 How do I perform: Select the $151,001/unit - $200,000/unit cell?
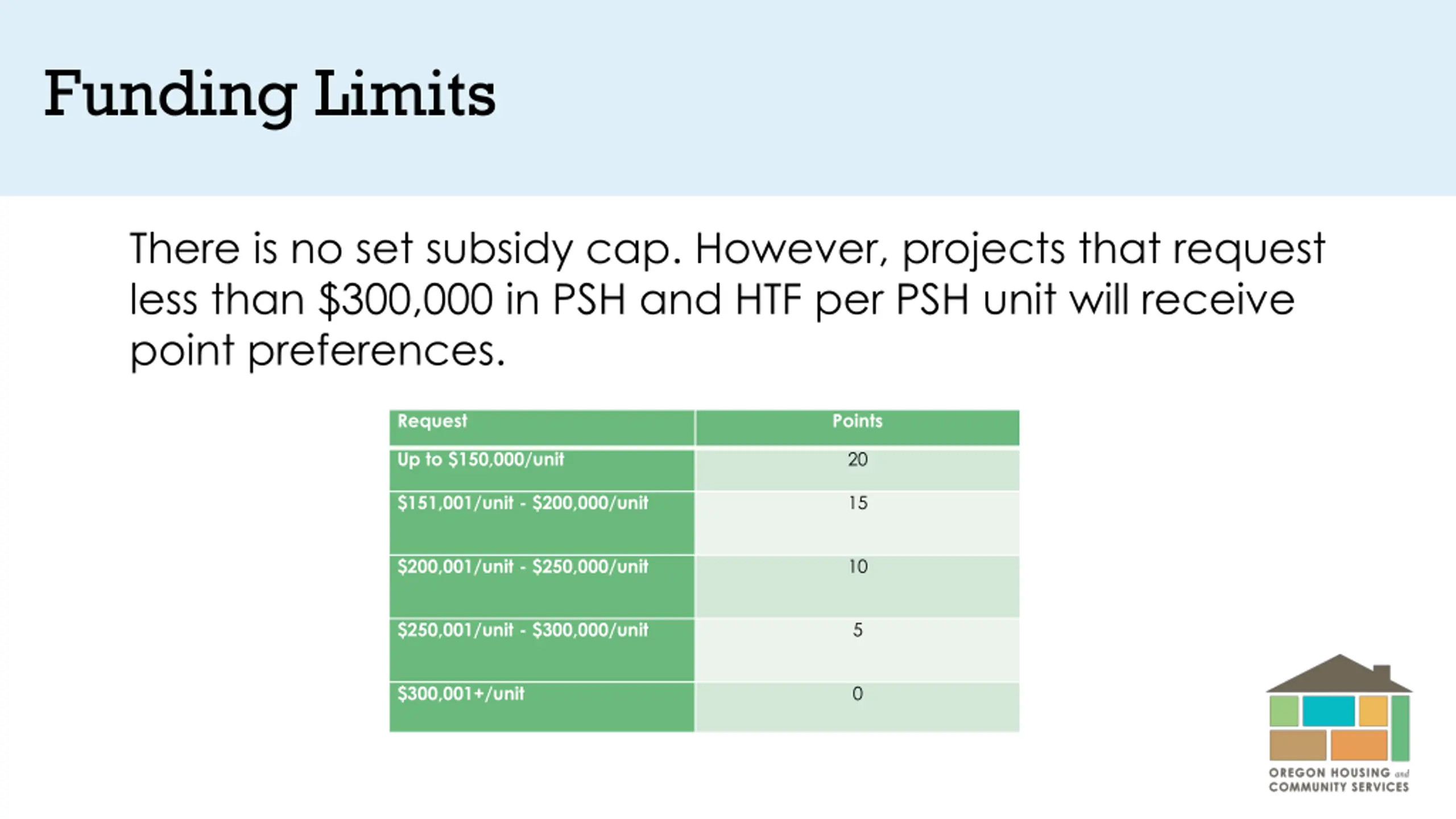(x=541, y=523)
